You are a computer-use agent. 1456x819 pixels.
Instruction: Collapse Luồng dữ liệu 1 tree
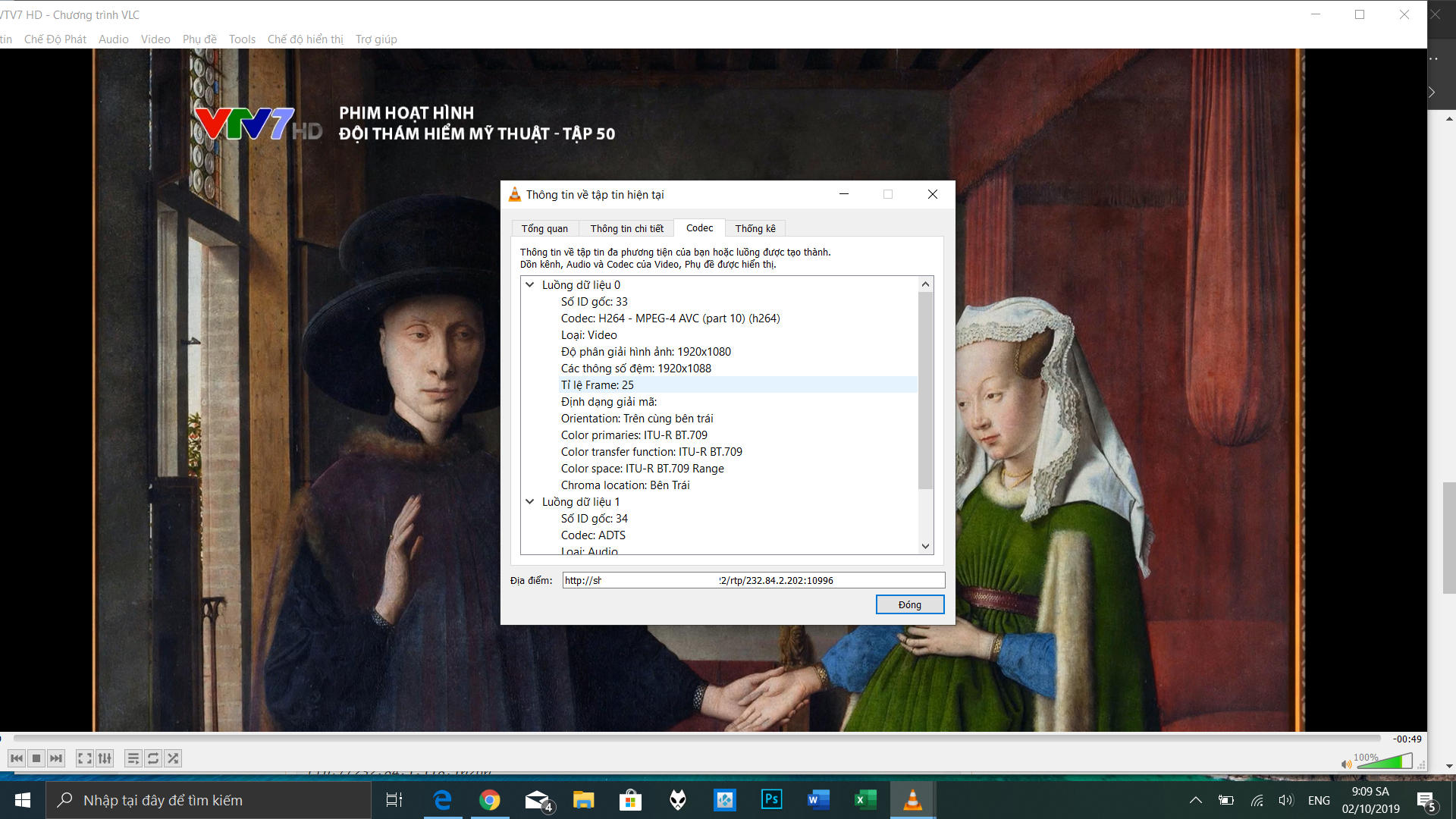530,502
